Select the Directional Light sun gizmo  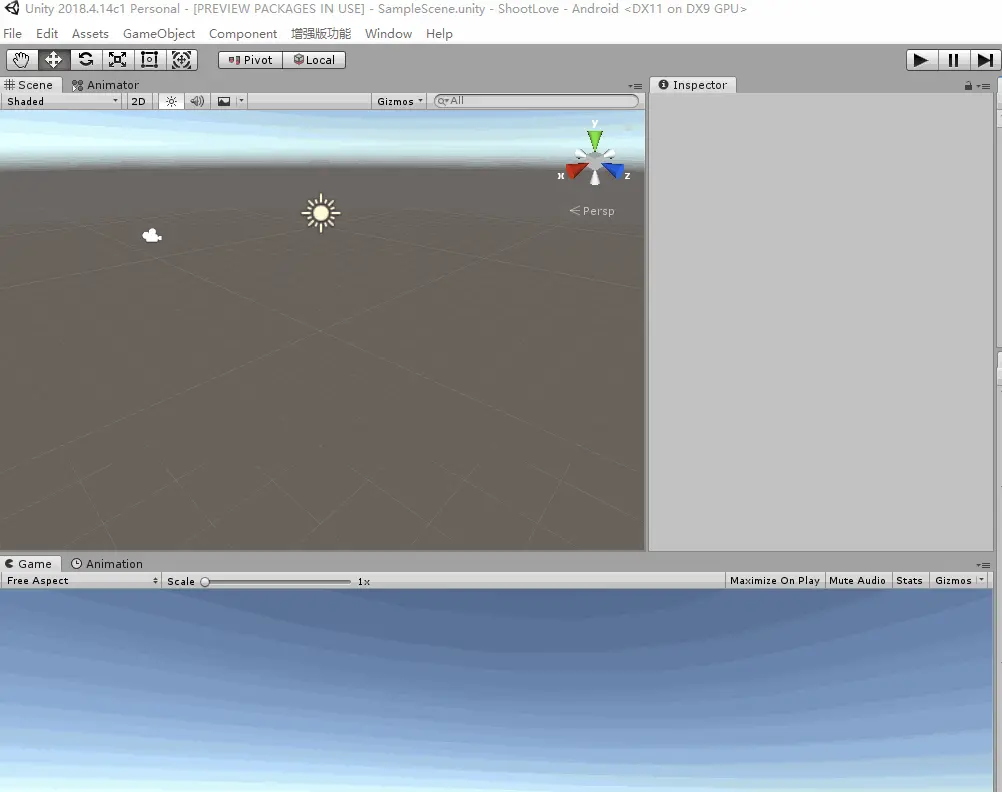321,214
